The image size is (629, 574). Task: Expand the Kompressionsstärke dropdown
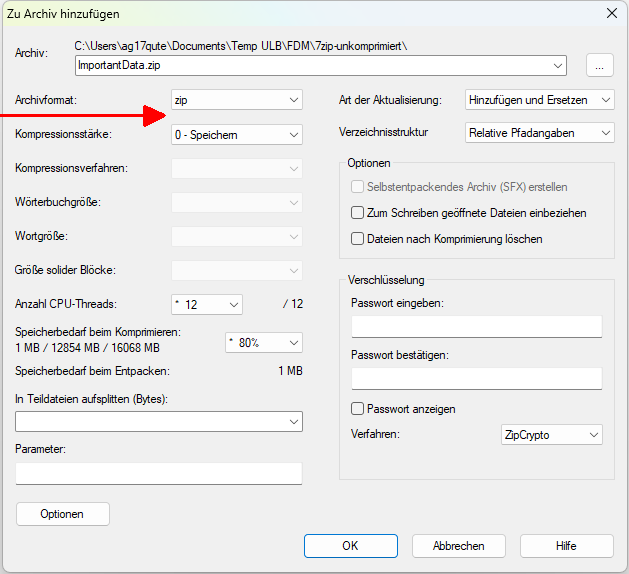(x=236, y=134)
